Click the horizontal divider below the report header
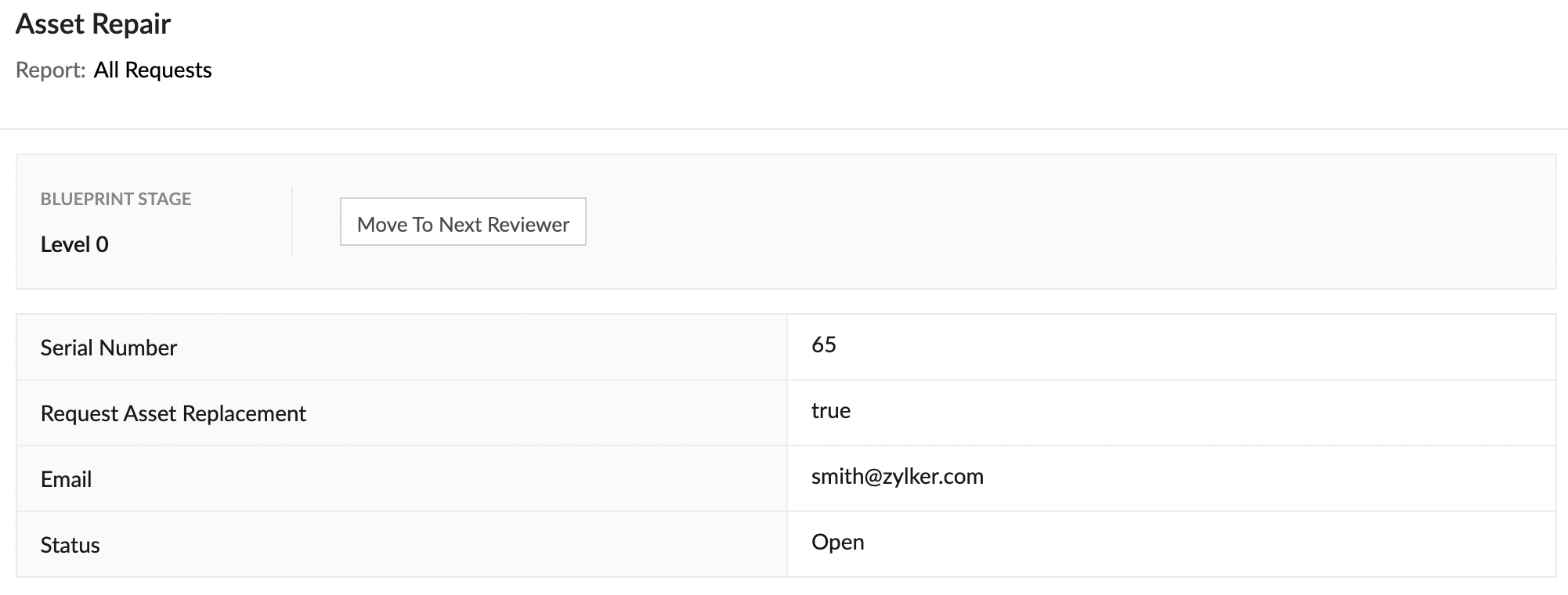The image size is (1568, 595). [x=783, y=129]
